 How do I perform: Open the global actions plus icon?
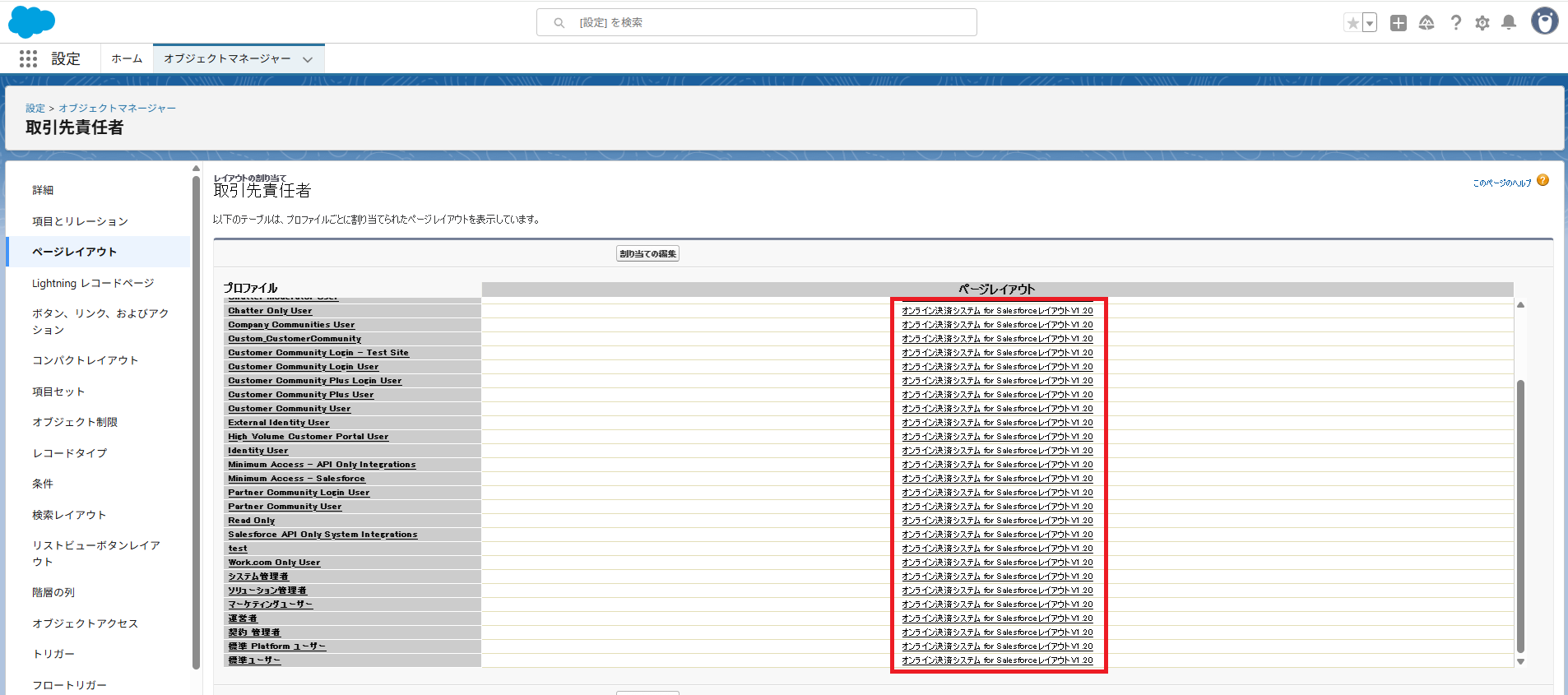pyautogui.click(x=1398, y=23)
